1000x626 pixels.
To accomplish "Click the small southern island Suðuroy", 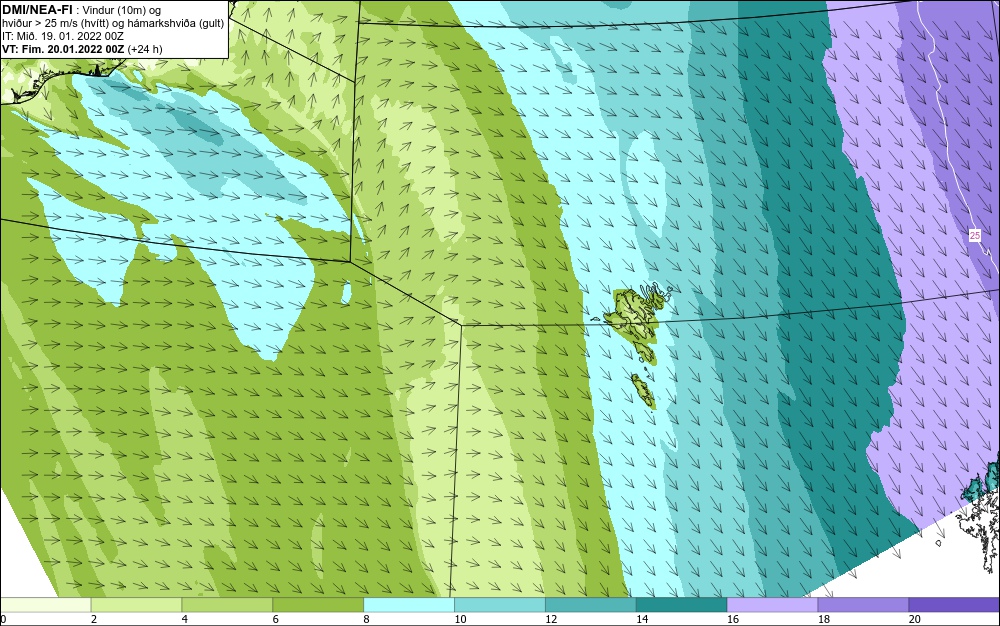I will [643, 391].
